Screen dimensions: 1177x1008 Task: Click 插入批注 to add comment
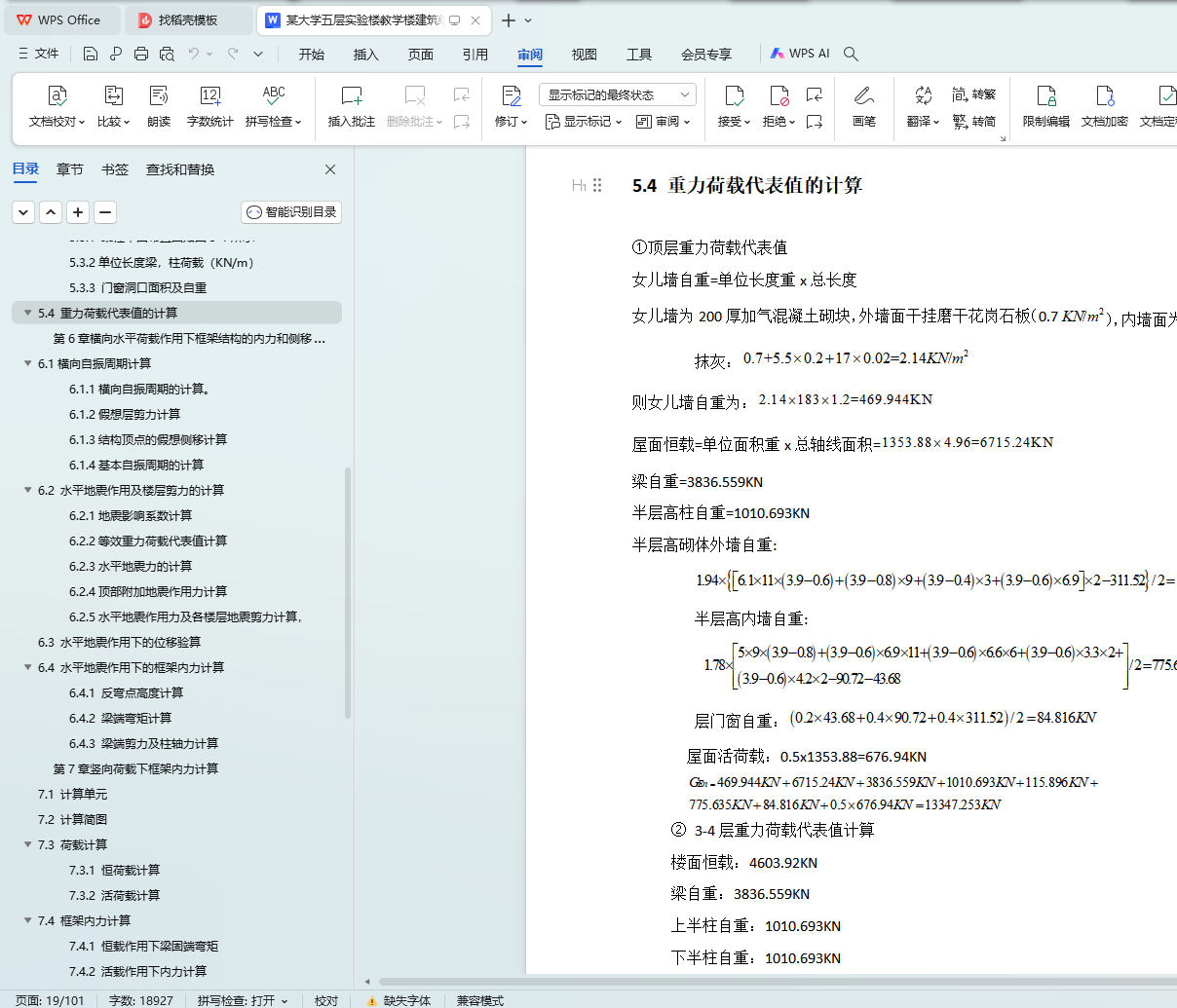click(x=352, y=107)
